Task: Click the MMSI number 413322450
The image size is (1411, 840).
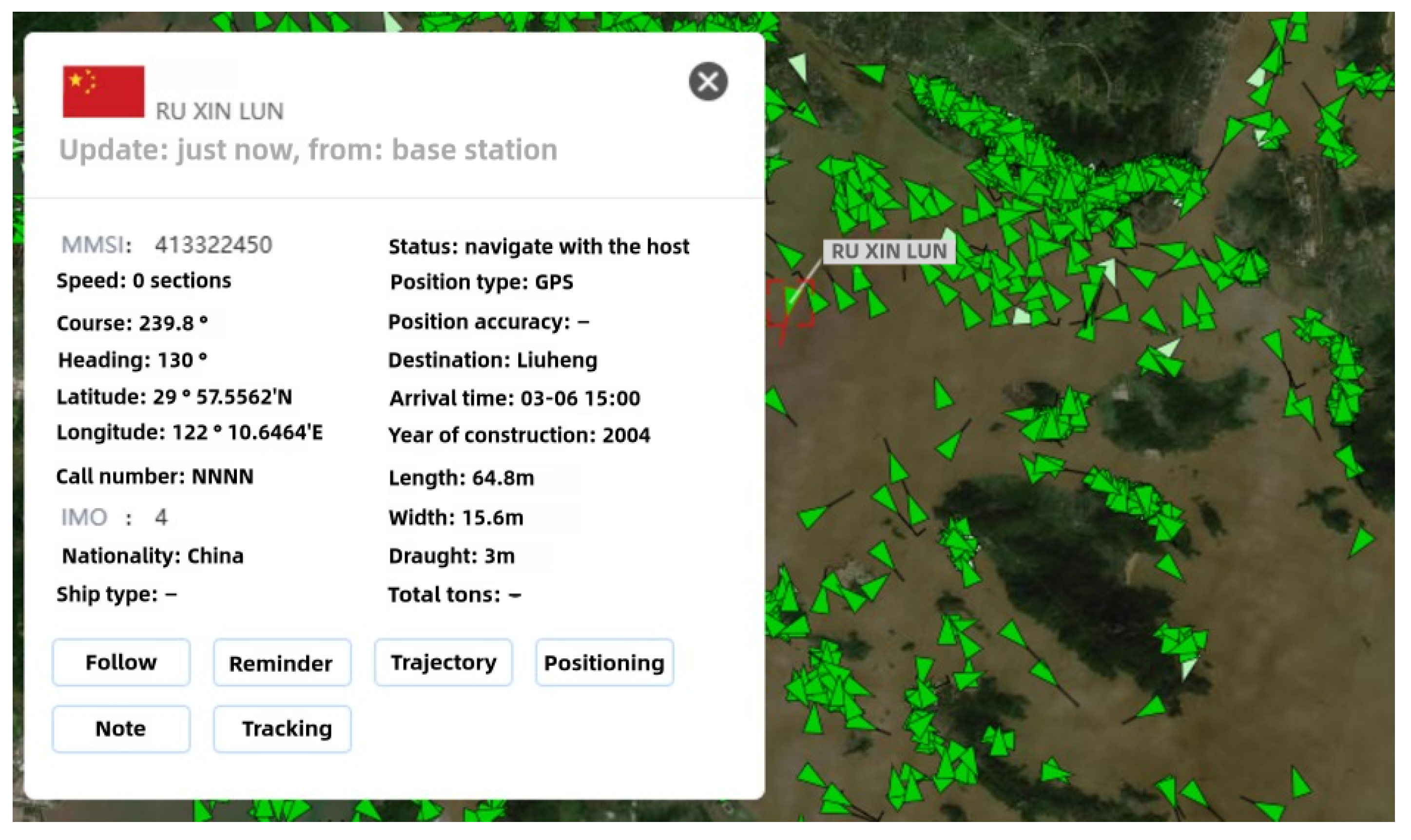Action: pos(213,245)
